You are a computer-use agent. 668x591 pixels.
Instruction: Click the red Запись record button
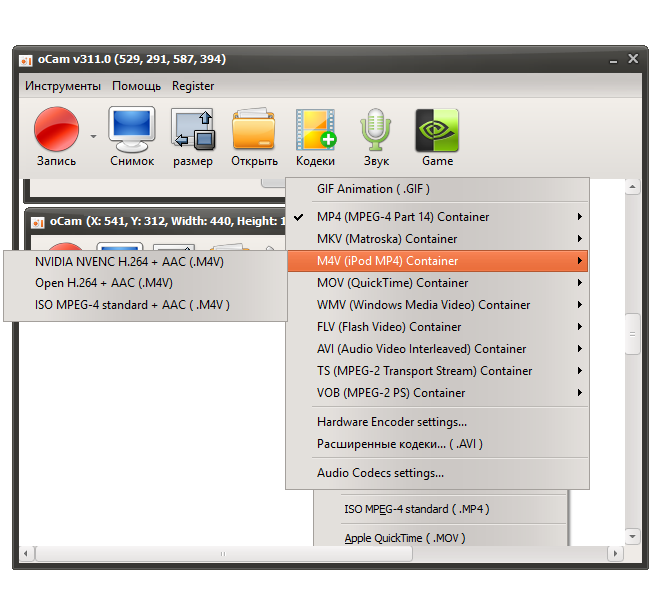click(x=56, y=129)
